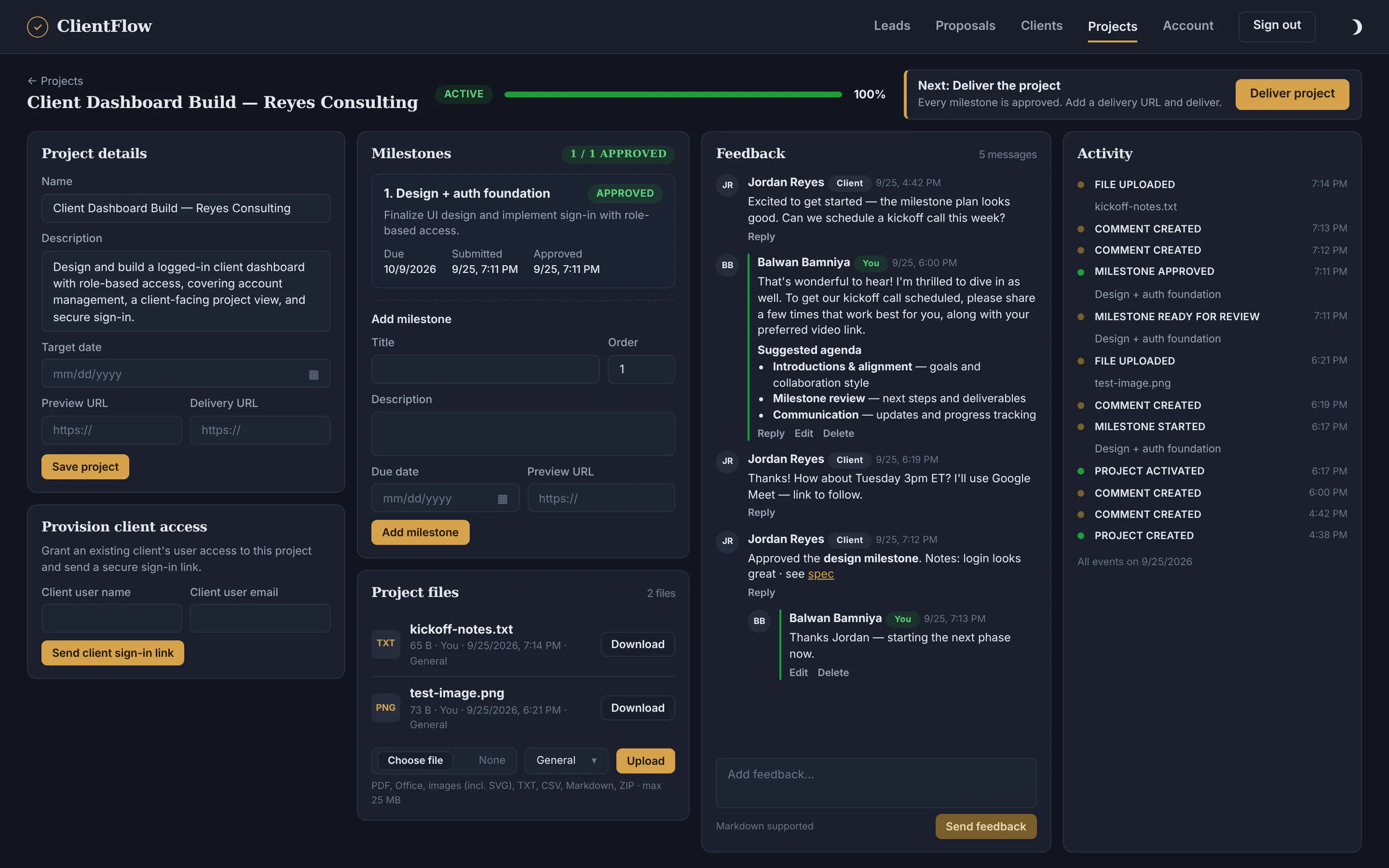Open the General file category dropdown
This screenshot has width=1389, height=868.
pos(567,760)
